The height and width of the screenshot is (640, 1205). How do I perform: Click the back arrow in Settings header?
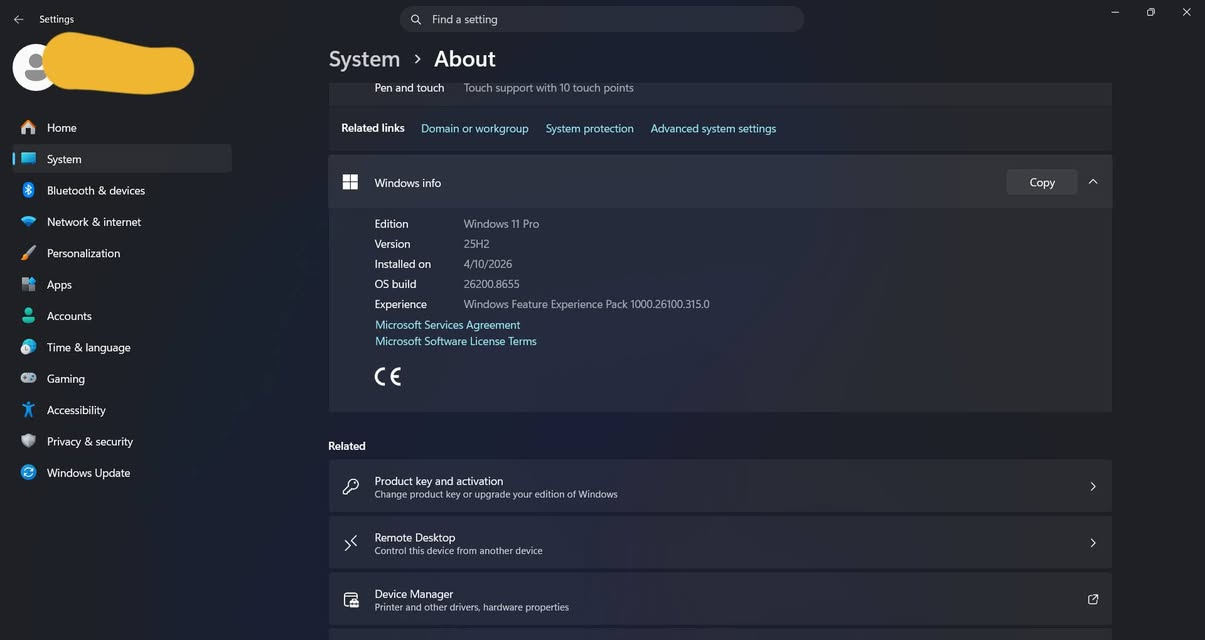pyautogui.click(x=18, y=19)
